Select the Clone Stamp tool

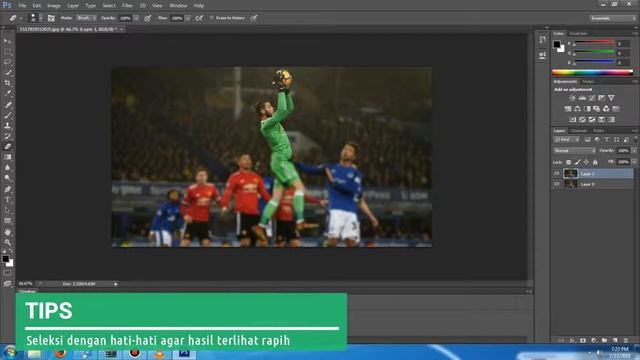pos(7,126)
